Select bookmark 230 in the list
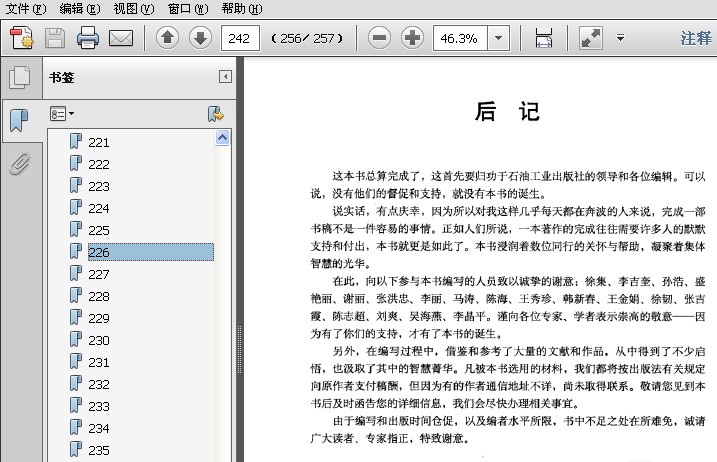This screenshot has width=717, height=462. coord(99,340)
